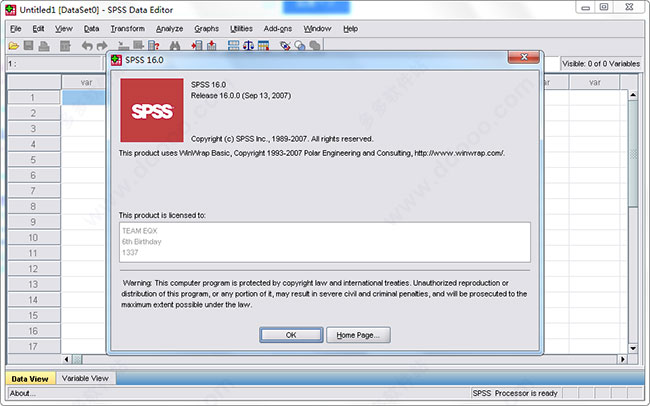Click the Go to Variable toolbar icon

click(138, 46)
